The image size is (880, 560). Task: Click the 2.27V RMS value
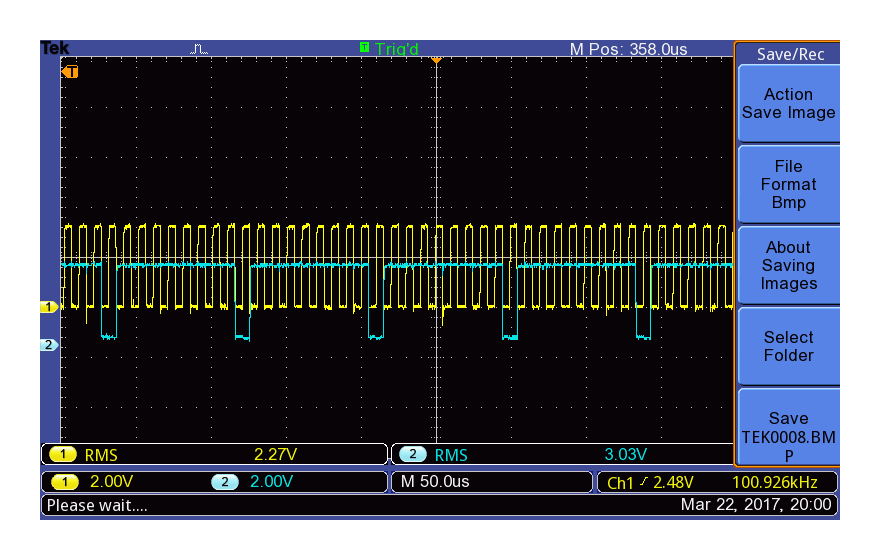click(x=275, y=454)
